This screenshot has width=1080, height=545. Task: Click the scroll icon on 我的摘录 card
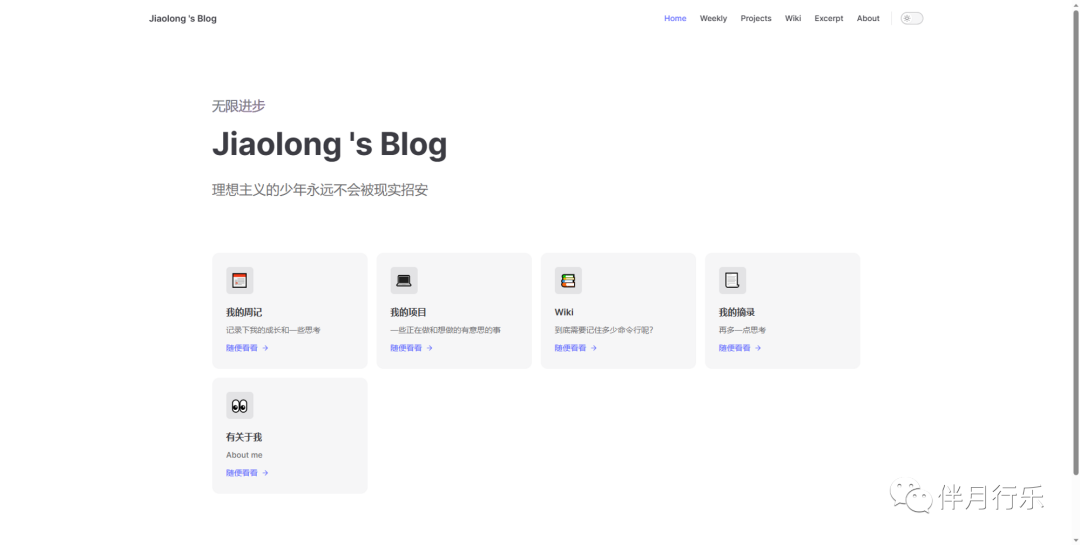tap(732, 280)
